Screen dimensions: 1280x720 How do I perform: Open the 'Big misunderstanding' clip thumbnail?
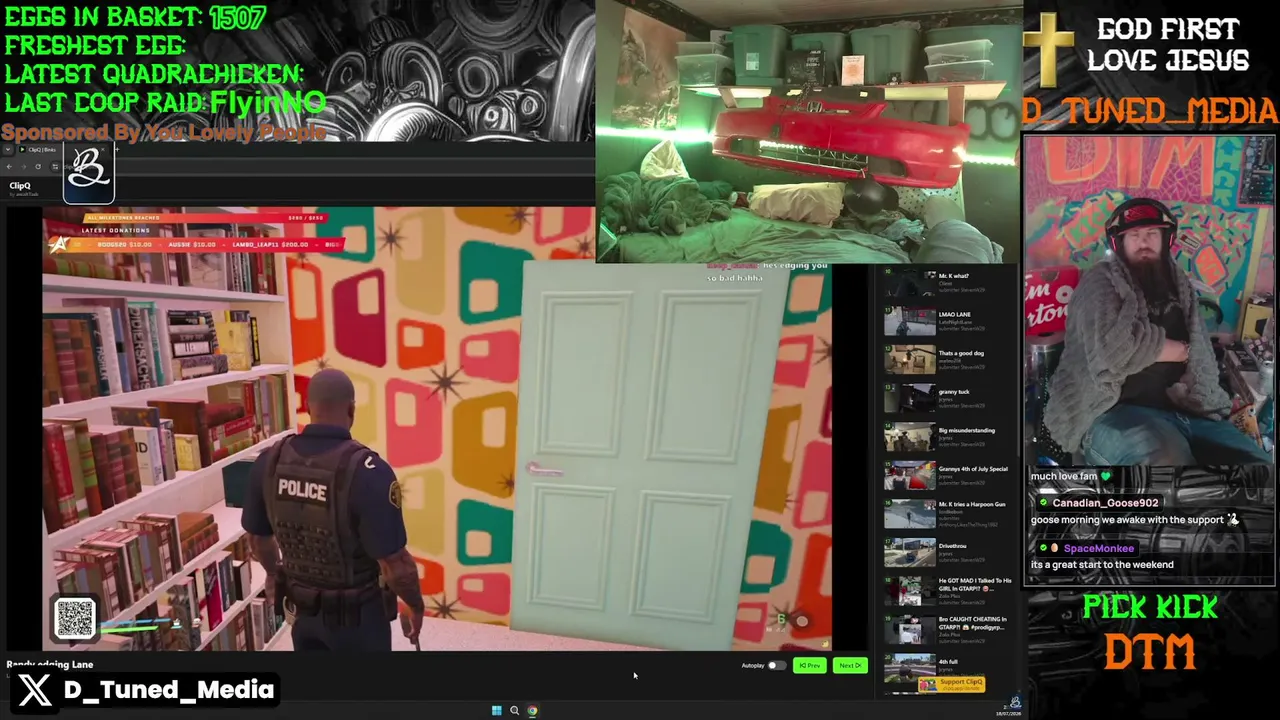(909, 437)
